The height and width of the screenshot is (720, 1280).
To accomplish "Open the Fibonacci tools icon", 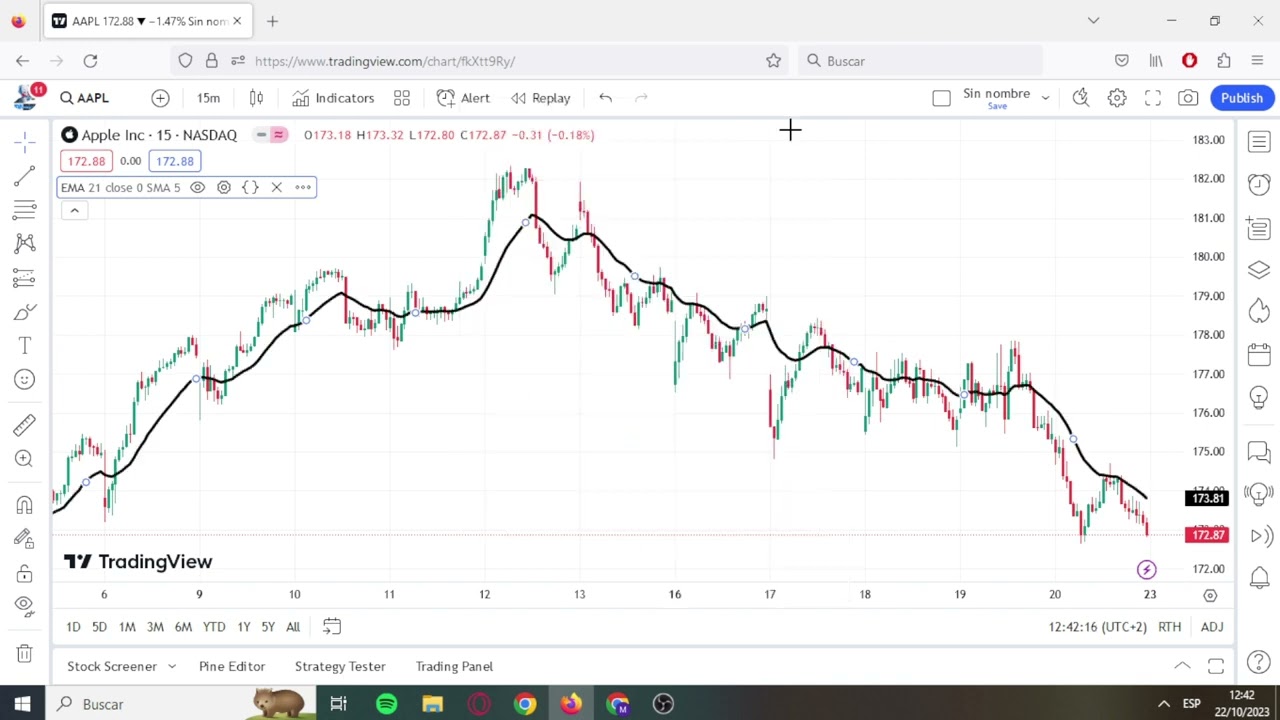I will [25, 210].
